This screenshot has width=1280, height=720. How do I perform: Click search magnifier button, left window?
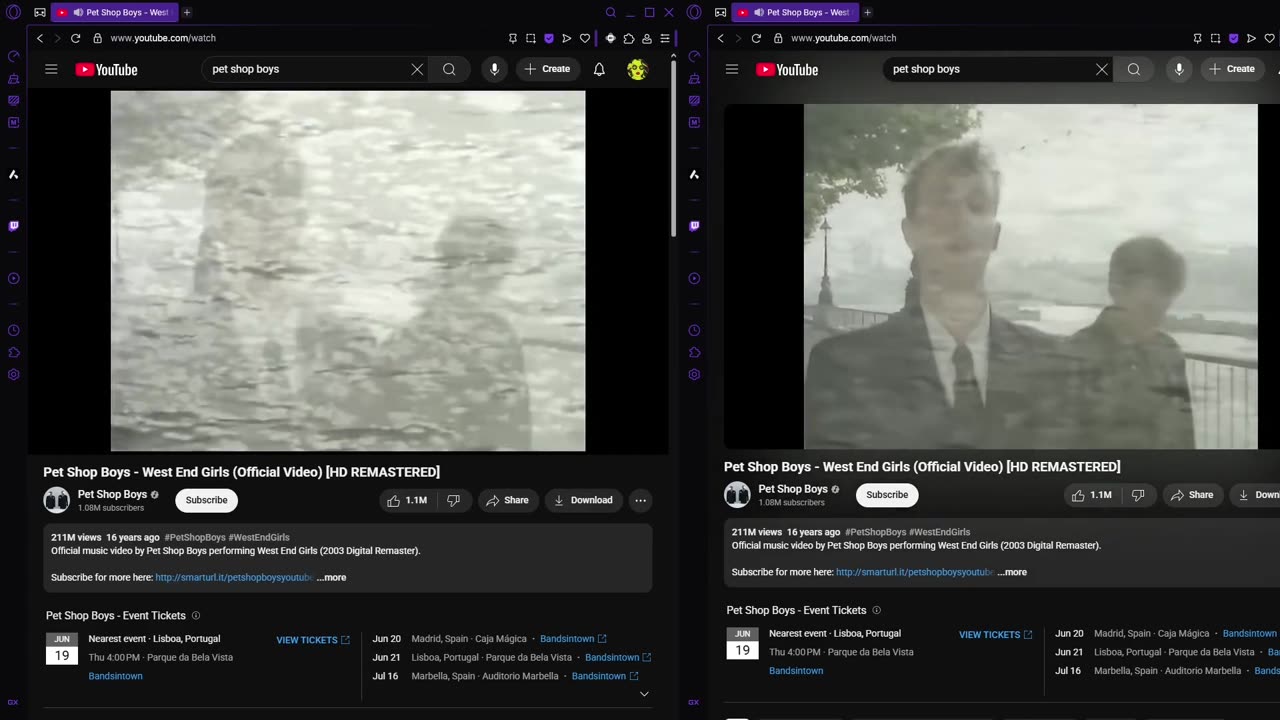tap(449, 69)
